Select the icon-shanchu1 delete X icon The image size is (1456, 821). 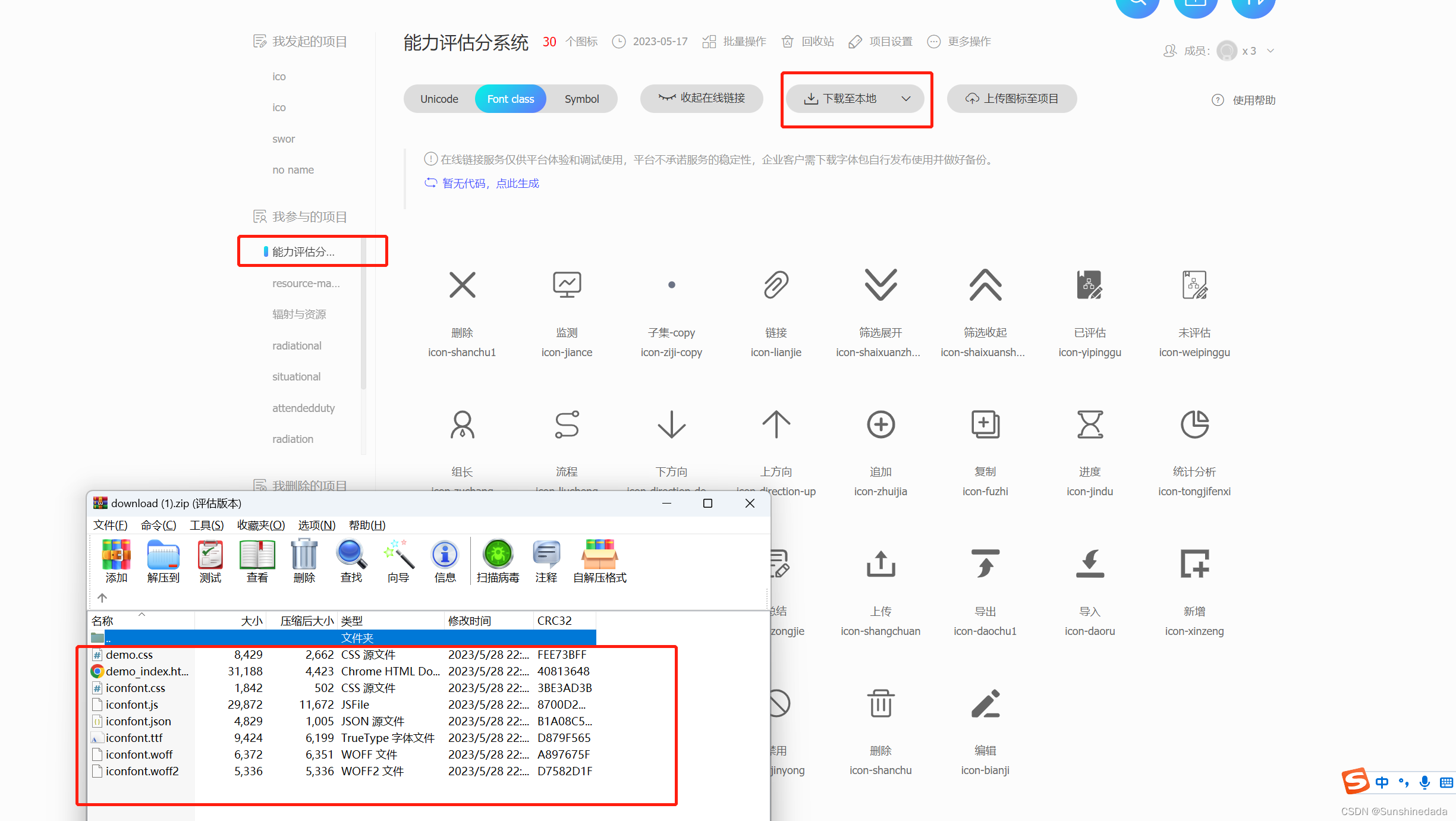[462, 285]
